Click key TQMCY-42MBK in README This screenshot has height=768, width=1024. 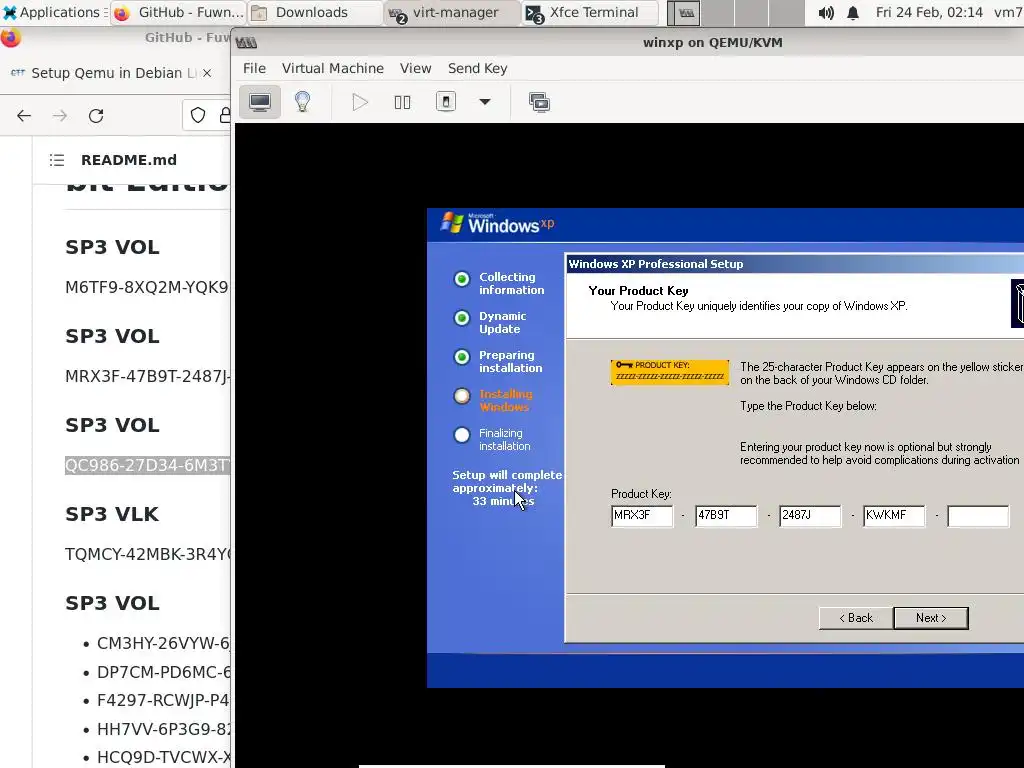[x=147, y=554]
